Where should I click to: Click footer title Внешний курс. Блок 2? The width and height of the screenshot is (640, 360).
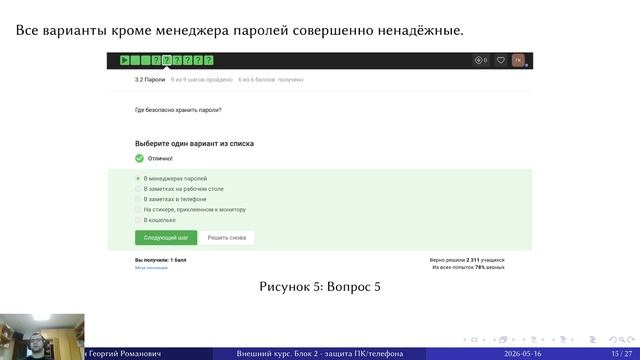(320, 353)
